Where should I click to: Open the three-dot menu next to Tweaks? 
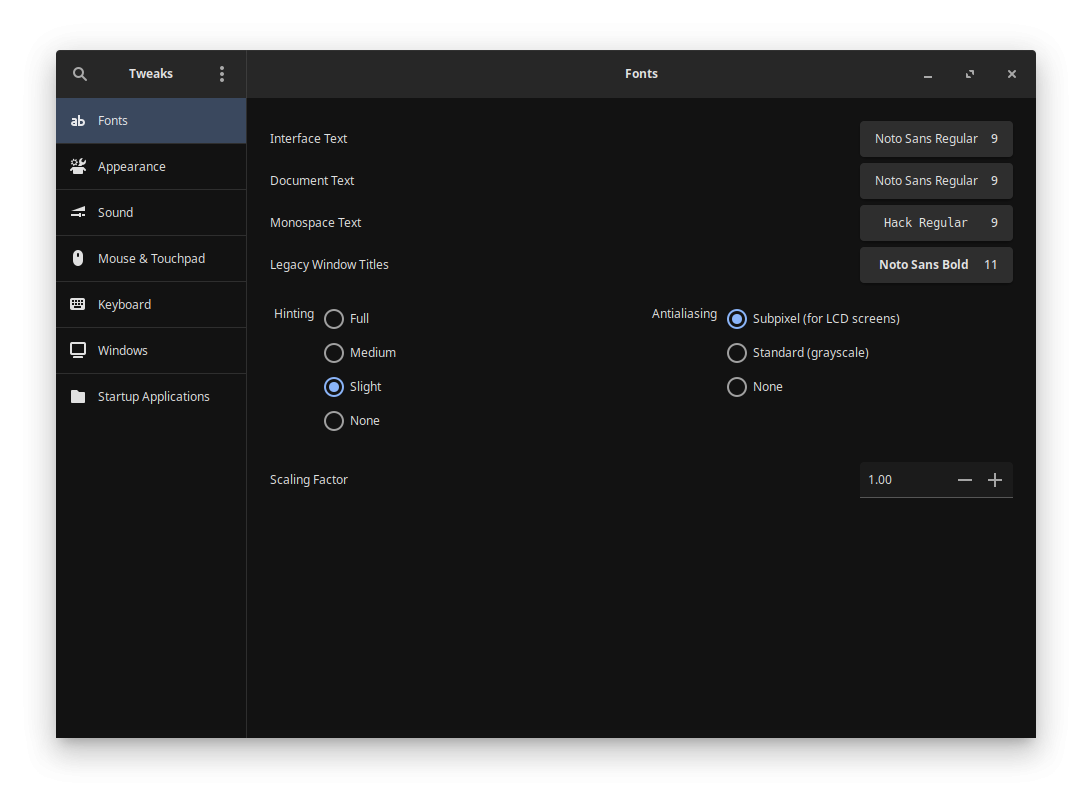coord(221,74)
